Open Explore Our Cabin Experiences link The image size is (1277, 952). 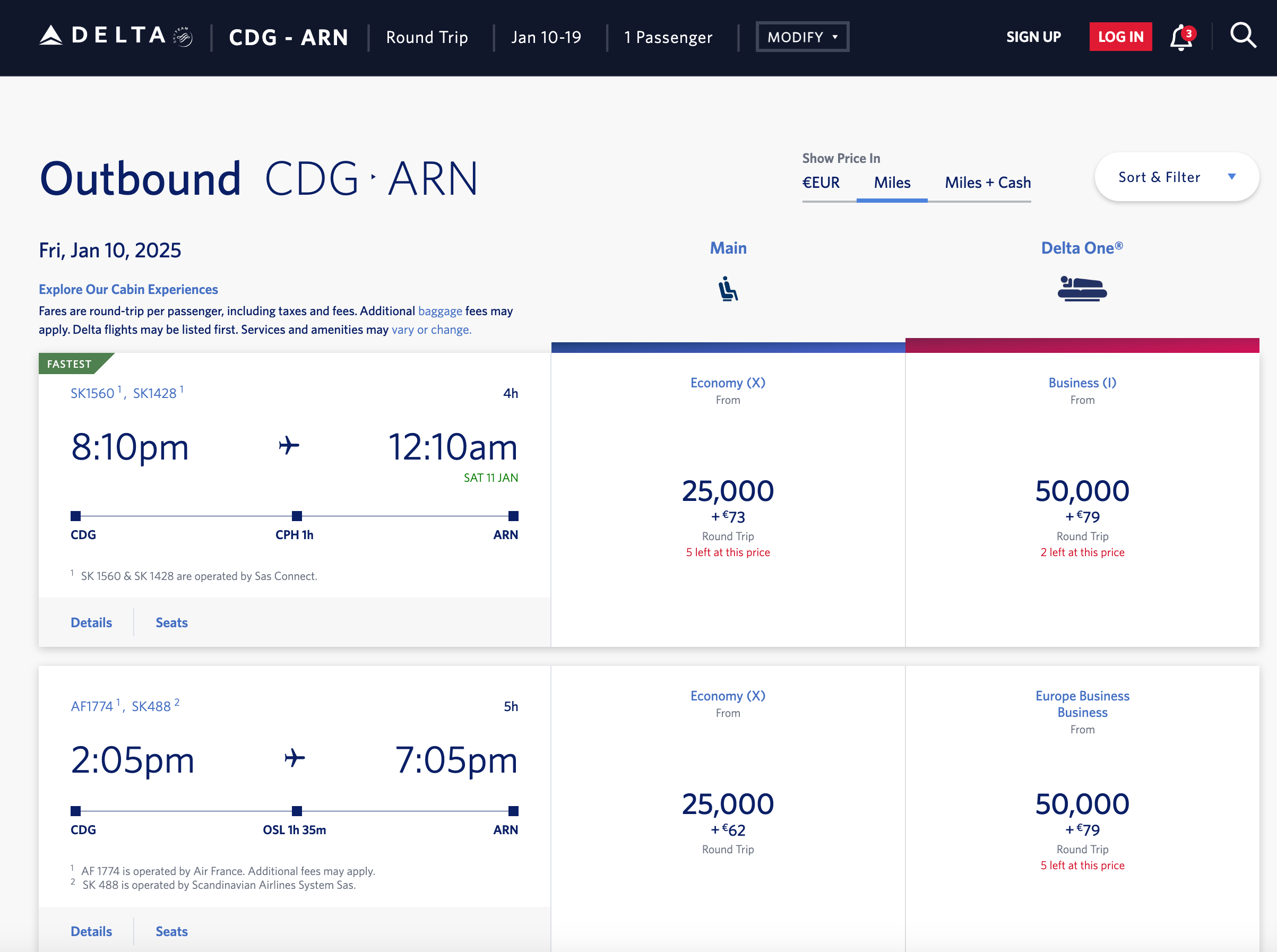point(128,289)
